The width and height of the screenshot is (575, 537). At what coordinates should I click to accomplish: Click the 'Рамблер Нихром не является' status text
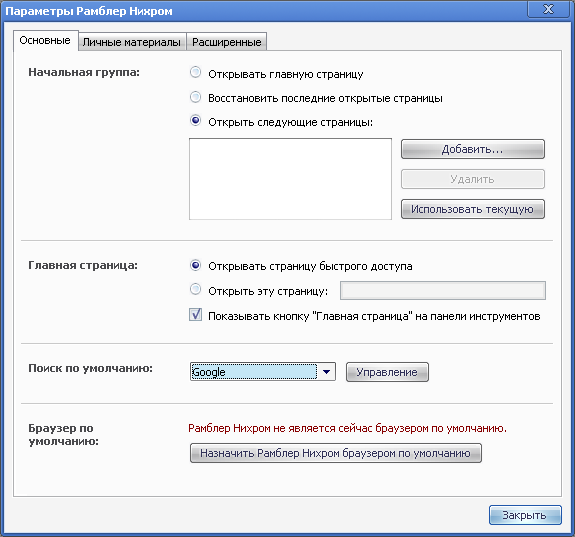click(x=347, y=428)
